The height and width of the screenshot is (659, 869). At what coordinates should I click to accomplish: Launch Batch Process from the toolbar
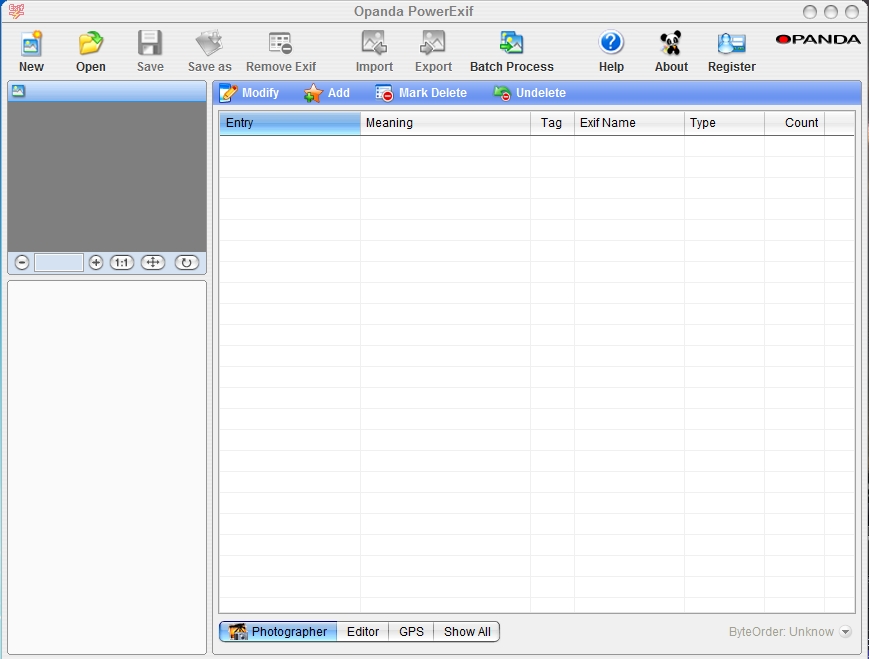click(x=511, y=44)
